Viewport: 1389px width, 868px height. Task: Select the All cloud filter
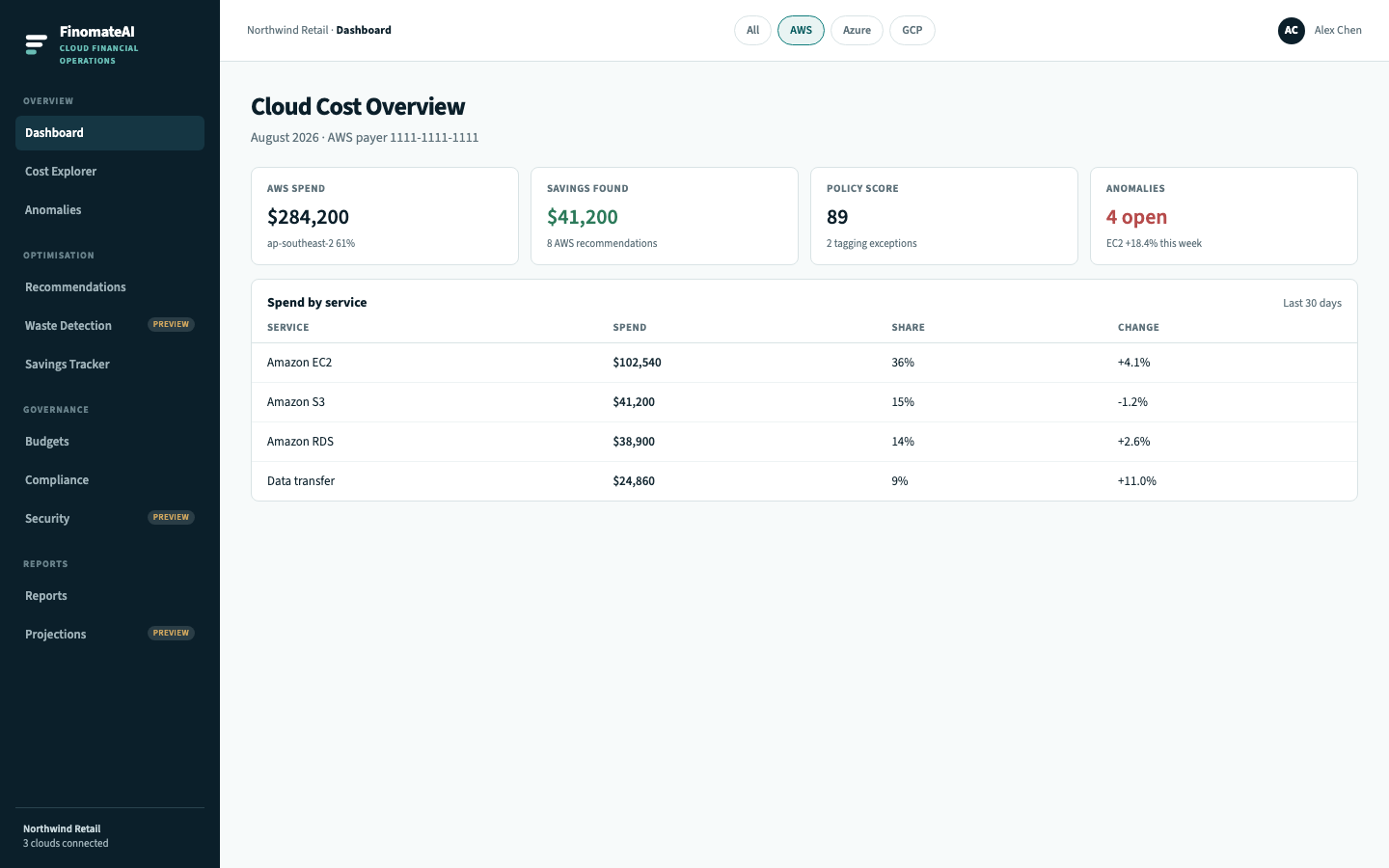pyautogui.click(x=752, y=31)
